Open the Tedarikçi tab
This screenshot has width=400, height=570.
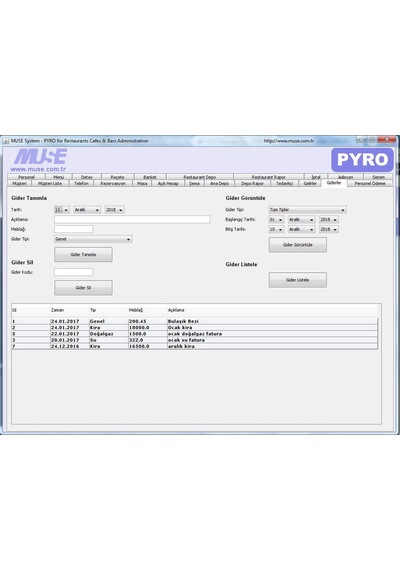284,184
